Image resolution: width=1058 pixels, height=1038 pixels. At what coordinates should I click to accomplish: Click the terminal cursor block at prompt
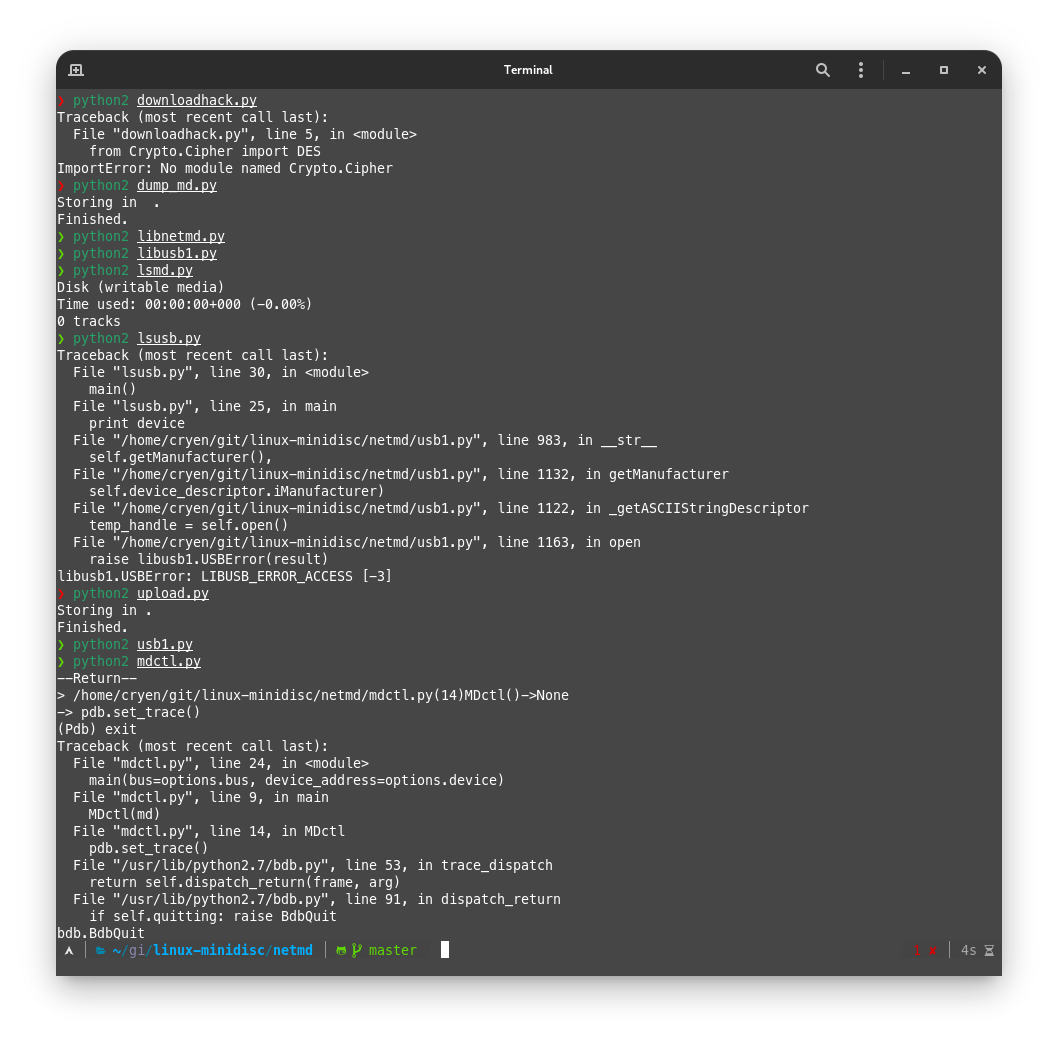445,950
